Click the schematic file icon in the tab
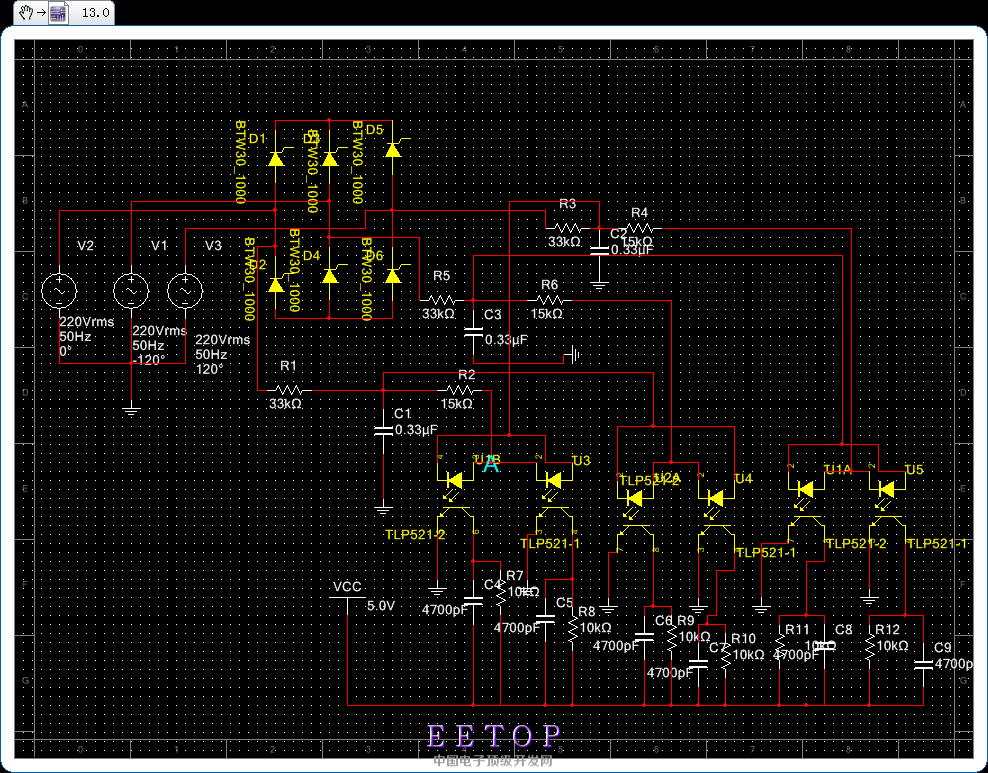 click(x=59, y=13)
